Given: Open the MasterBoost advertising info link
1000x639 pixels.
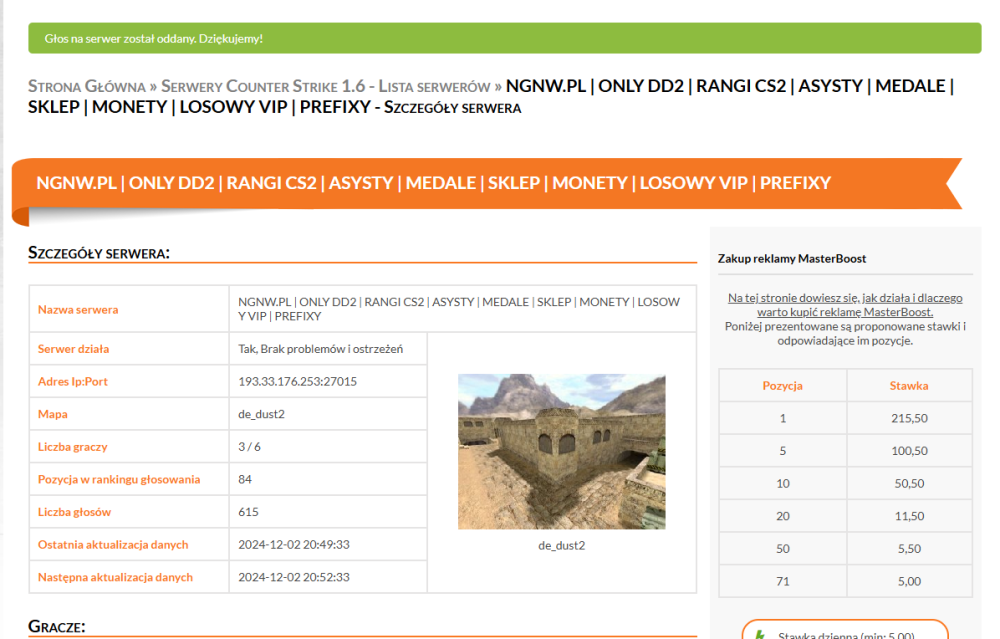Looking at the screenshot, I should [x=845, y=305].
